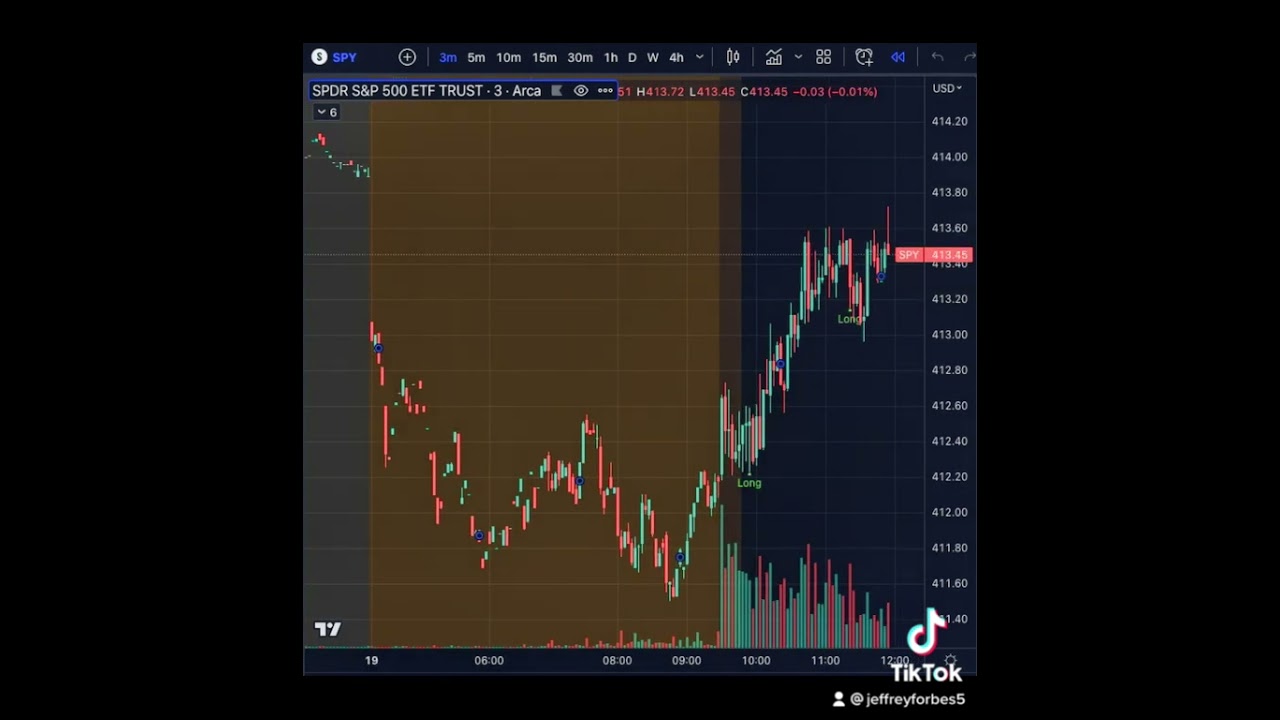This screenshot has width=1280, height=720.
Task: Click the TradingView logo on the chart
Action: (328, 629)
